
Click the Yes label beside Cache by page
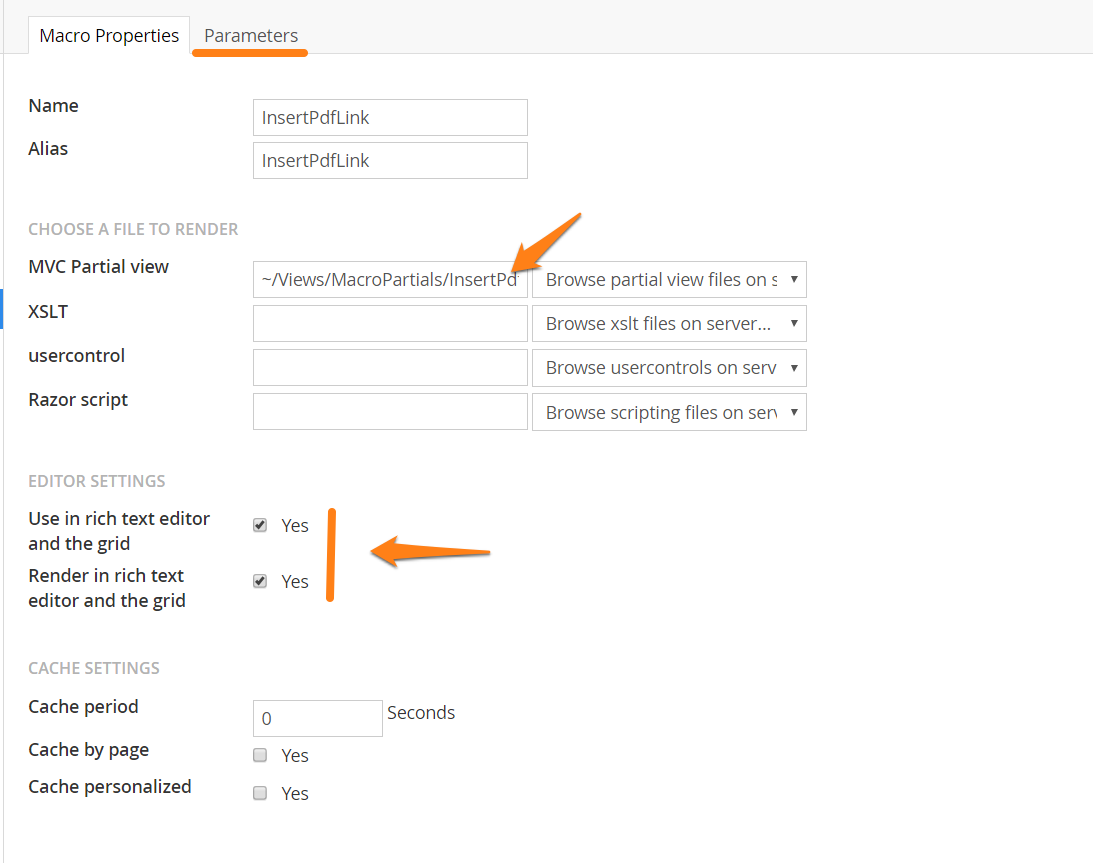295,756
